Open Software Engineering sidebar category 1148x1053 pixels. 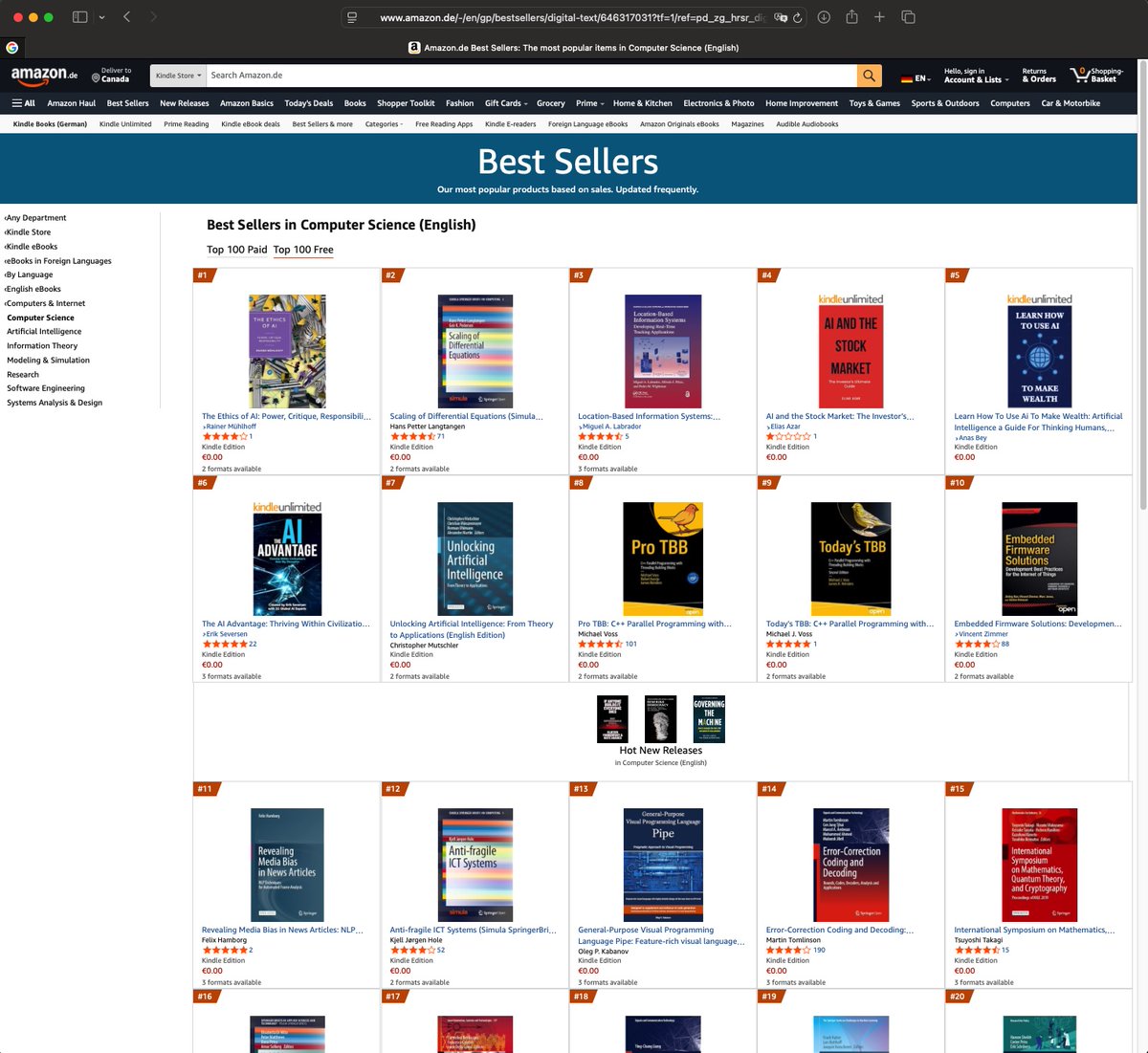point(46,388)
